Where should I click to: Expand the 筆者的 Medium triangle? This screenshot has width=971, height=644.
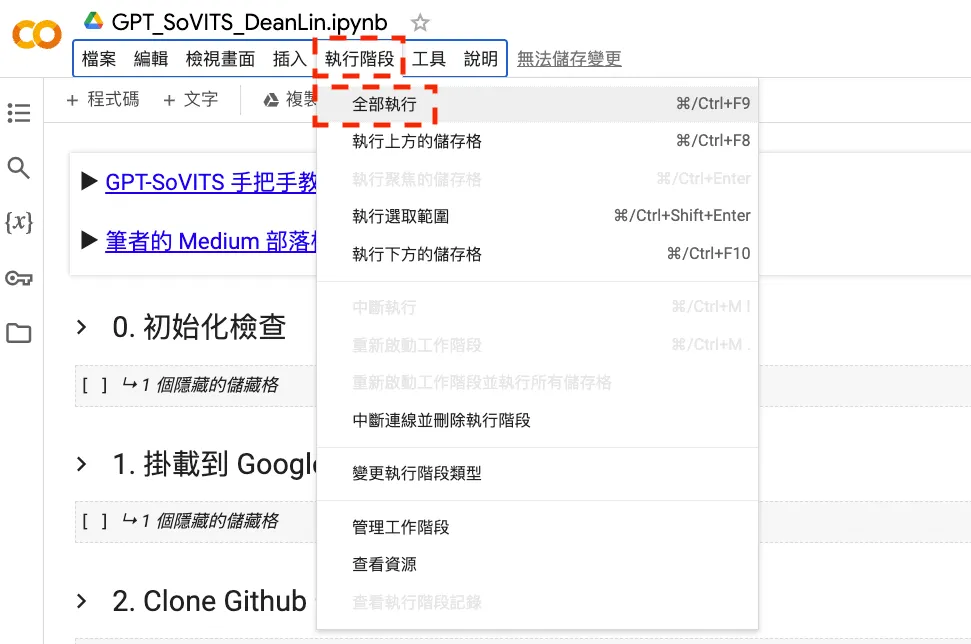pos(89,240)
